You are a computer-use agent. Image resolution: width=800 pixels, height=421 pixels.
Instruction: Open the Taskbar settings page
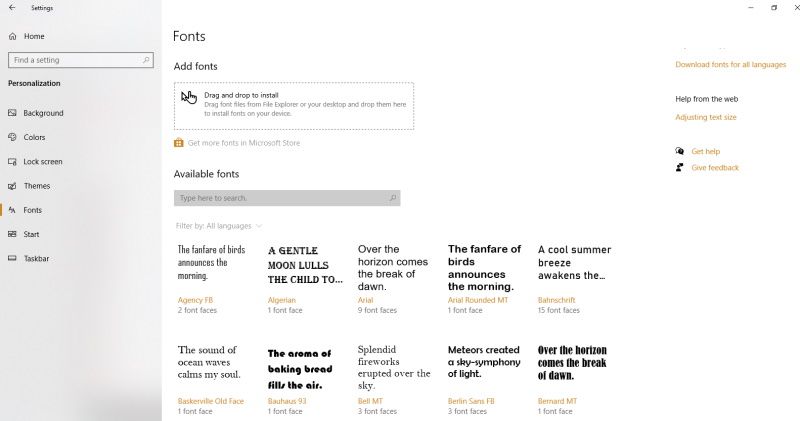36,258
